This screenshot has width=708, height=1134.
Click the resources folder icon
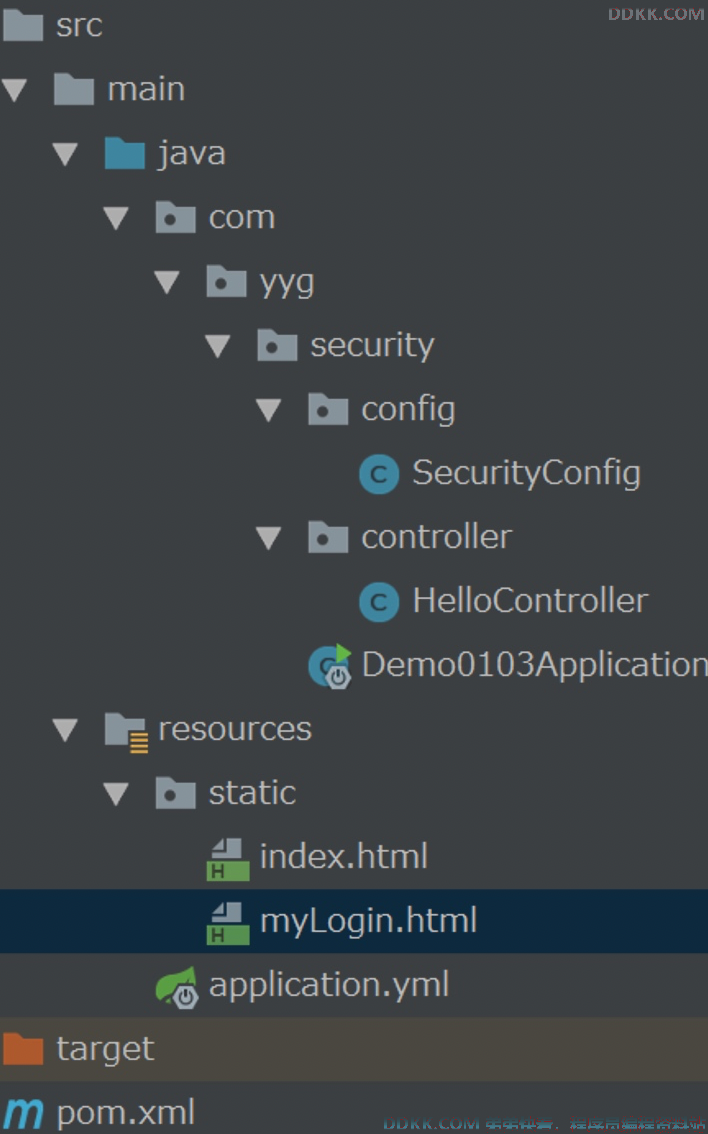pos(127,732)
